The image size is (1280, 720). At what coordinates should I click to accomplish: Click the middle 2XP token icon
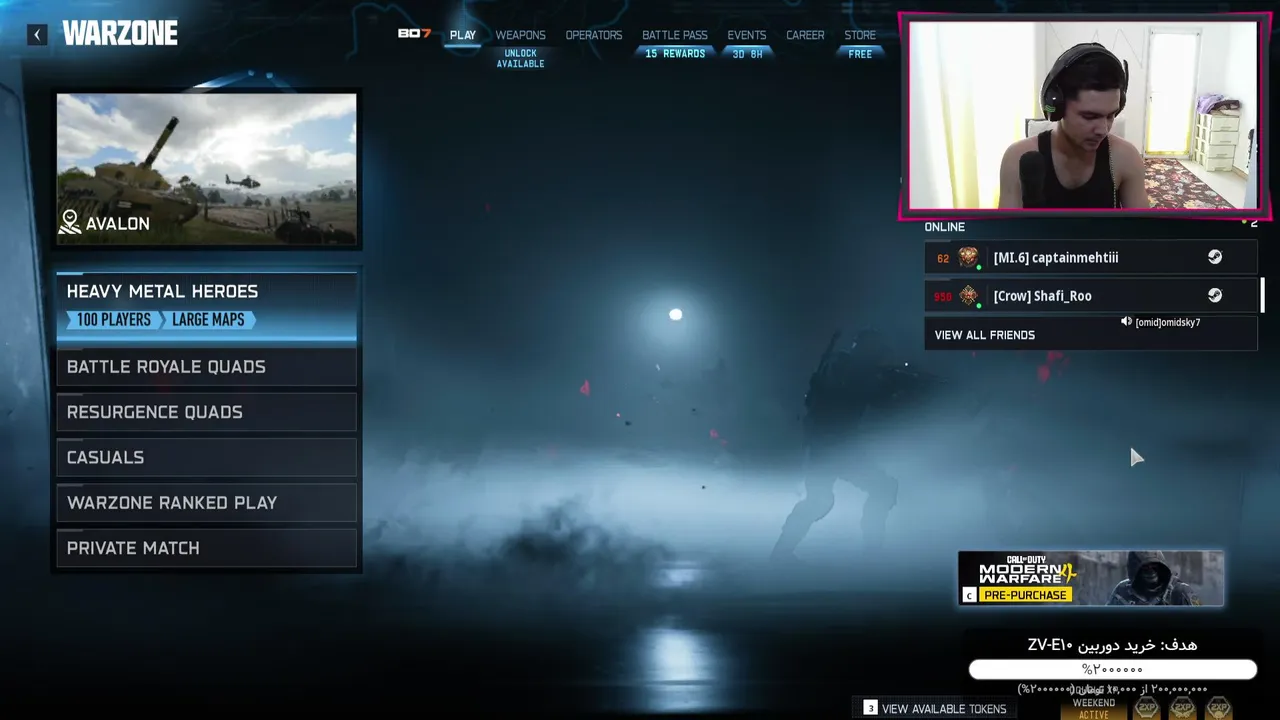(1182, 708)
